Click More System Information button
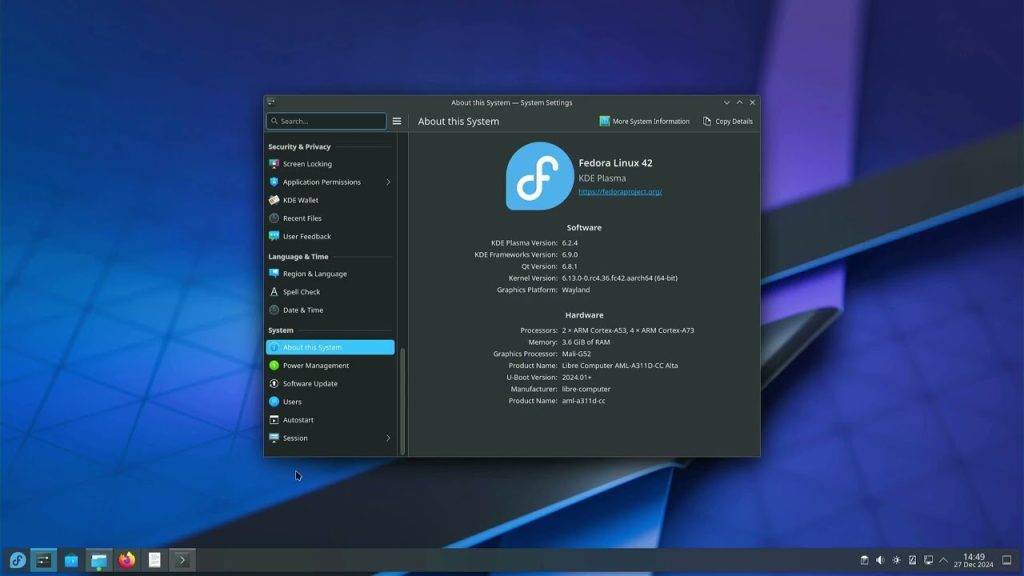This screenshot has height=576, width=1024. pos(645,121)
